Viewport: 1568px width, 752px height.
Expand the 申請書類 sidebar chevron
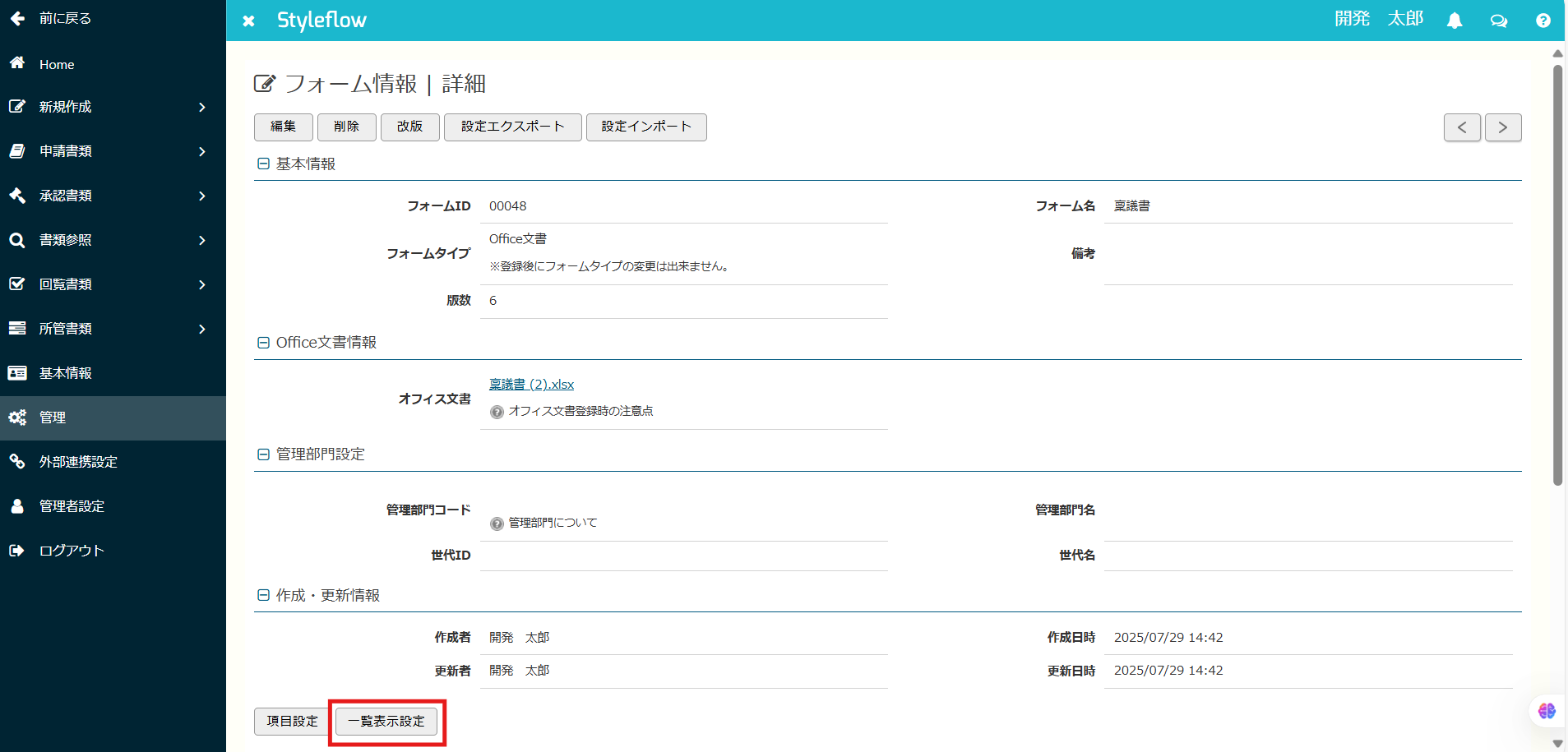pyautogui.click(x=201, y=151)
